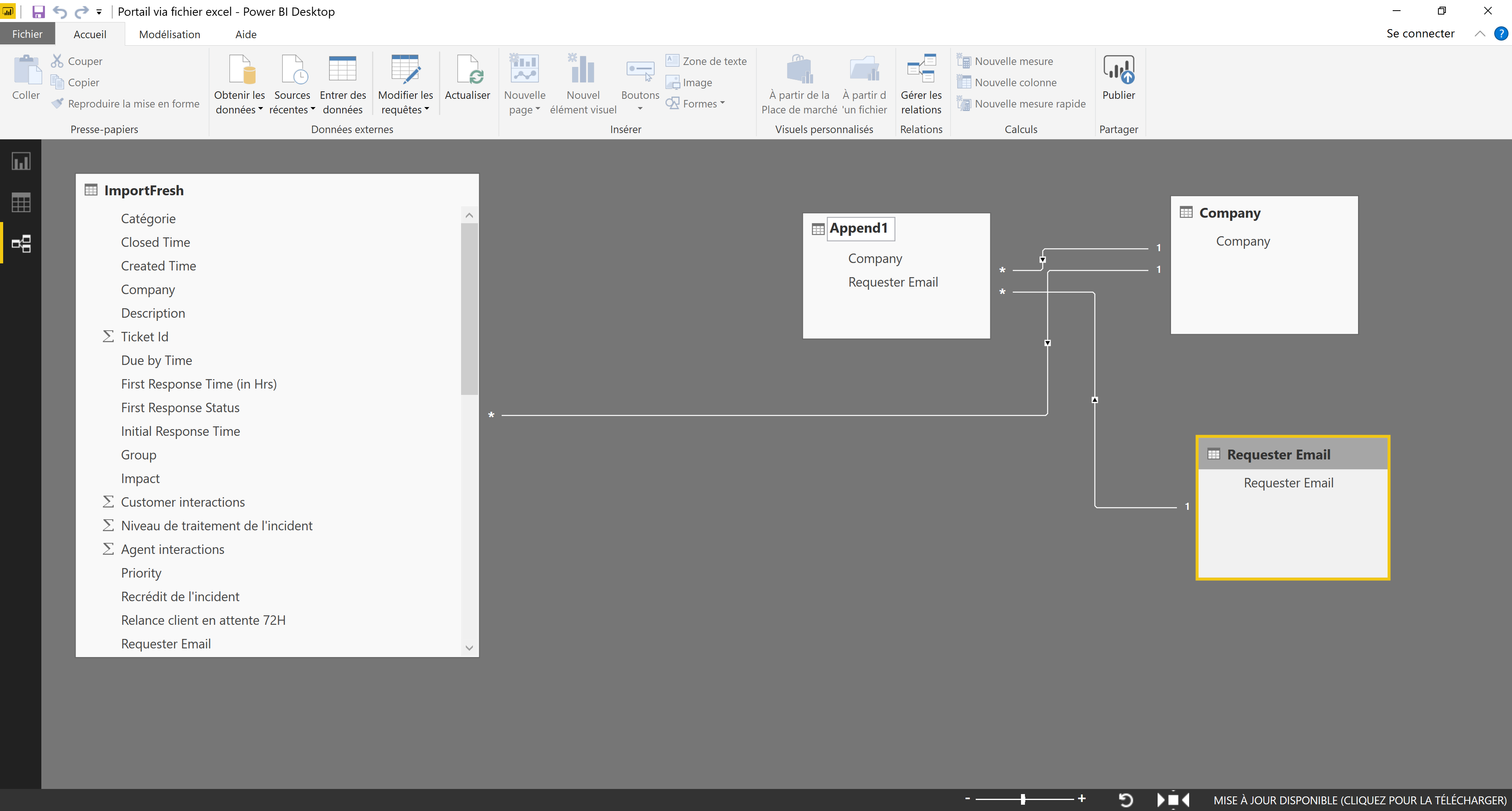Image resolution: width=1512 pixels, height=811 pixels.
Task: Open Gérer les relations
Action: coord(921,85)
